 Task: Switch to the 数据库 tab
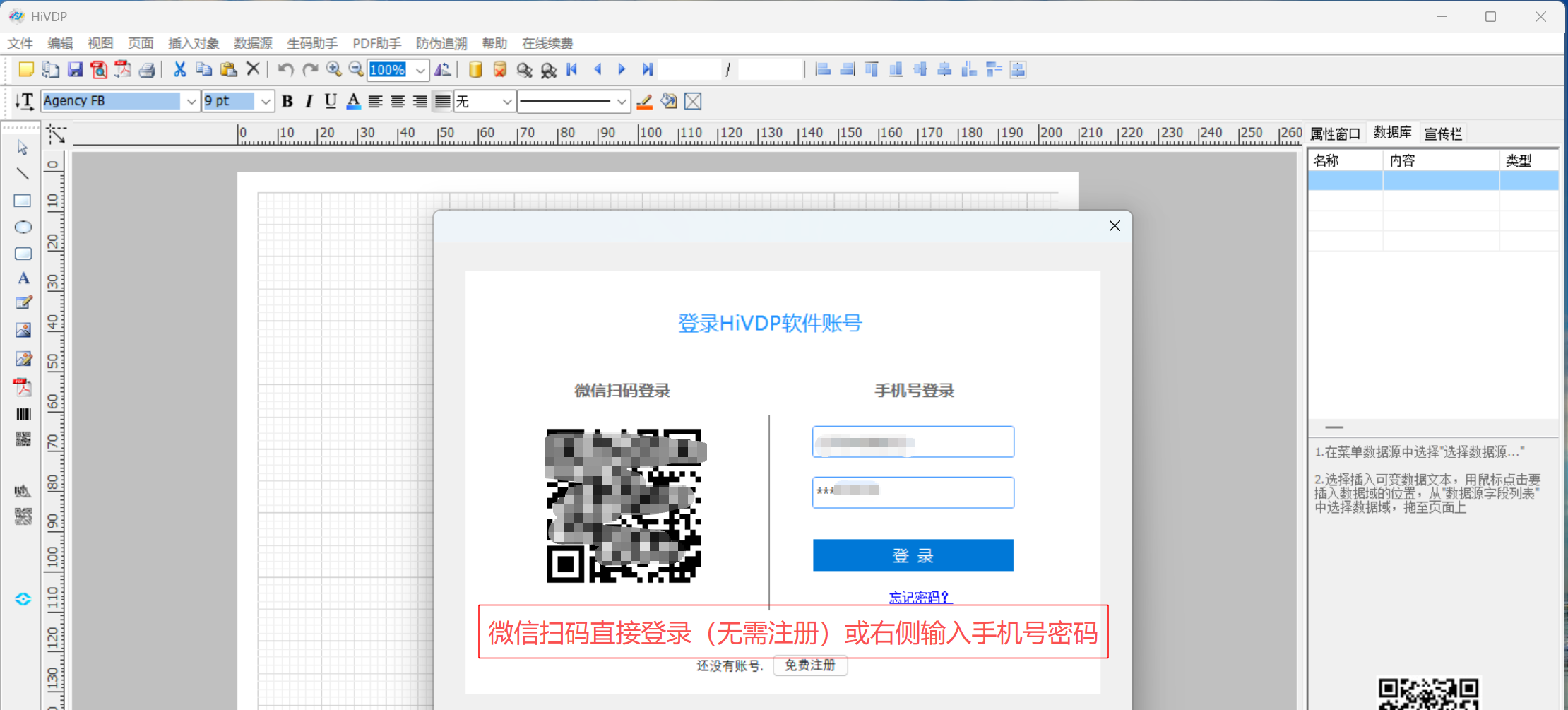click(x=1391, y=133)
